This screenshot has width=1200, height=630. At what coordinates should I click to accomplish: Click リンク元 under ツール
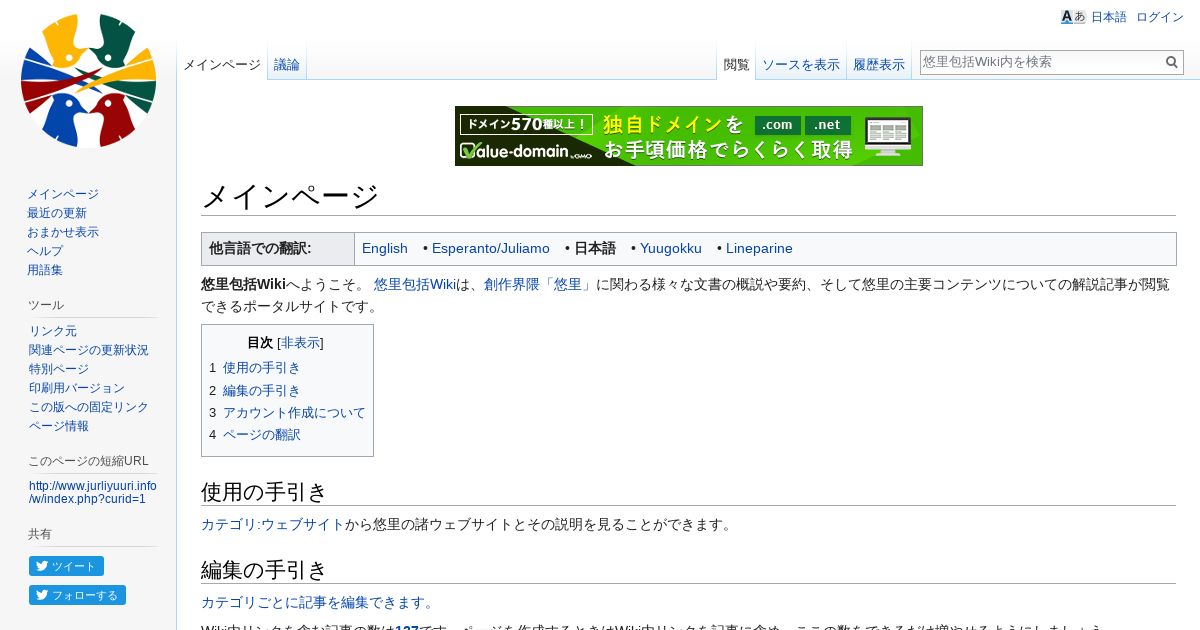(x=53, y=331)
